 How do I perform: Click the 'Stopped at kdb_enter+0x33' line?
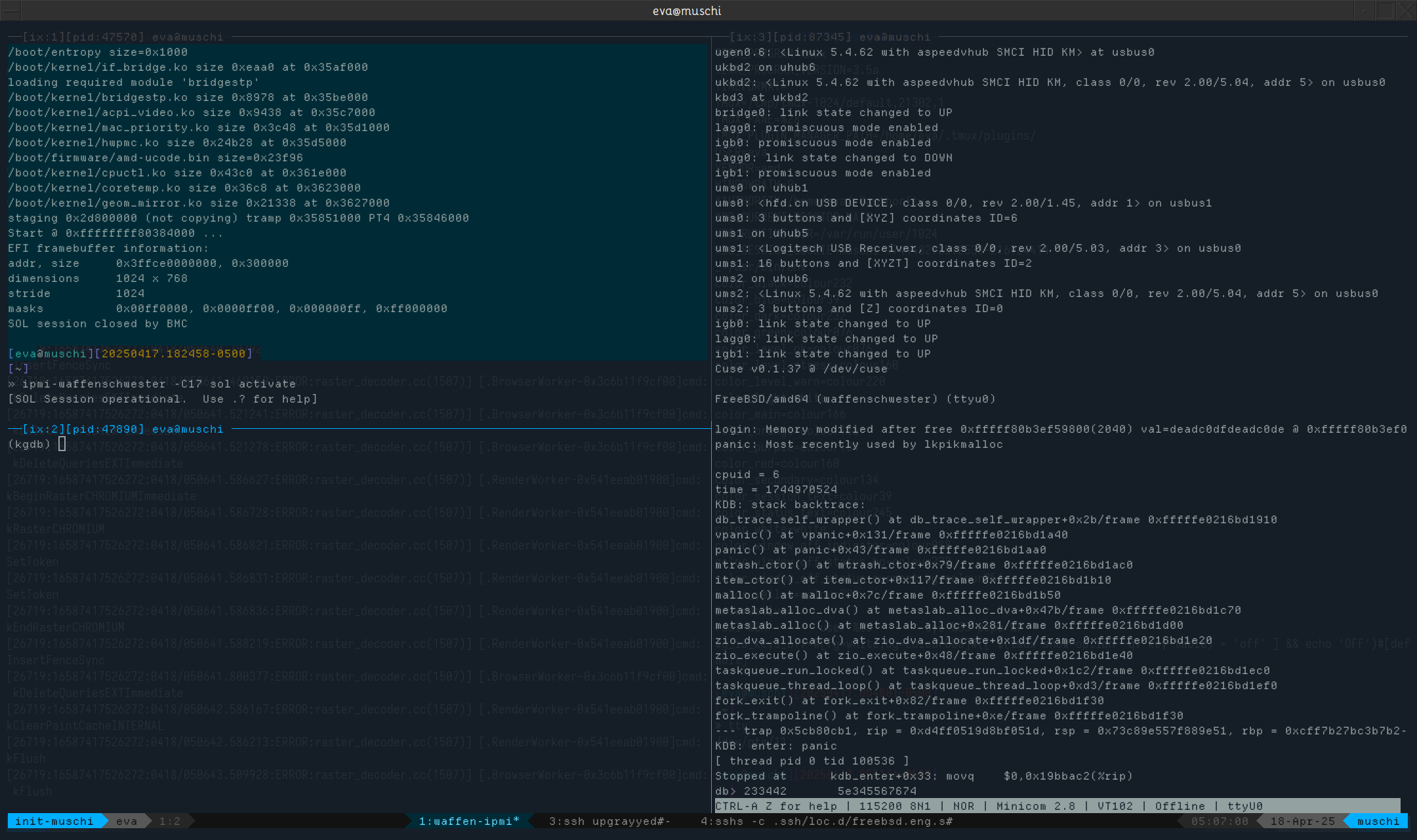point(924,776)
